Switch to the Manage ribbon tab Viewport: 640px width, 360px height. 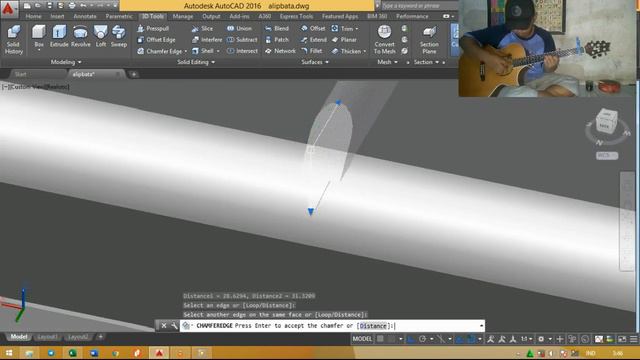182,16
